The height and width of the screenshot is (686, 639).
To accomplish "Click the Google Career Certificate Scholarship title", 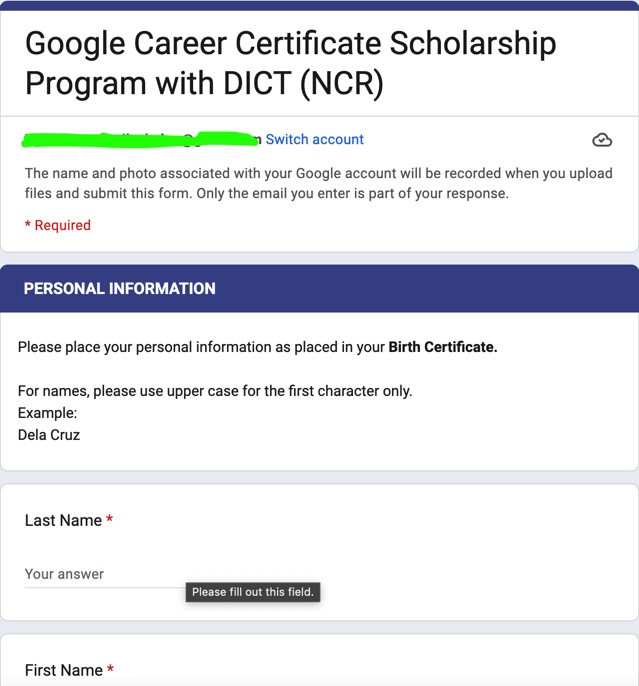I will (x=290, y=63).
